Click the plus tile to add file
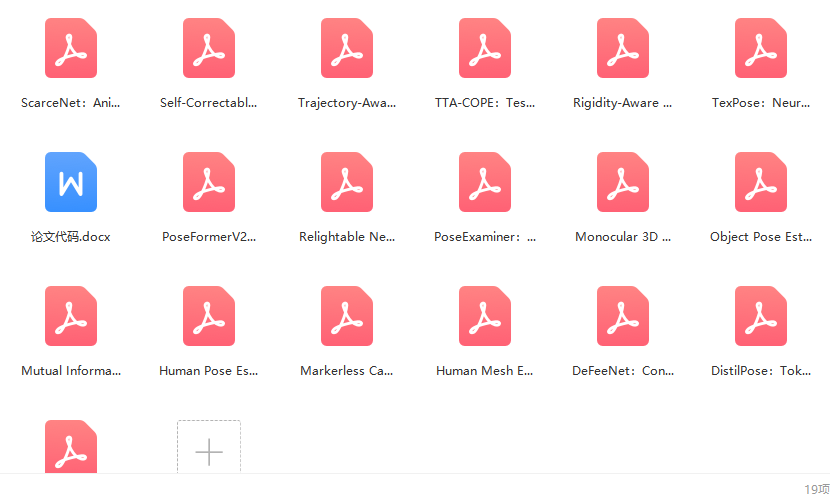This screenshot has height=494, width=830. coord(209,446)
